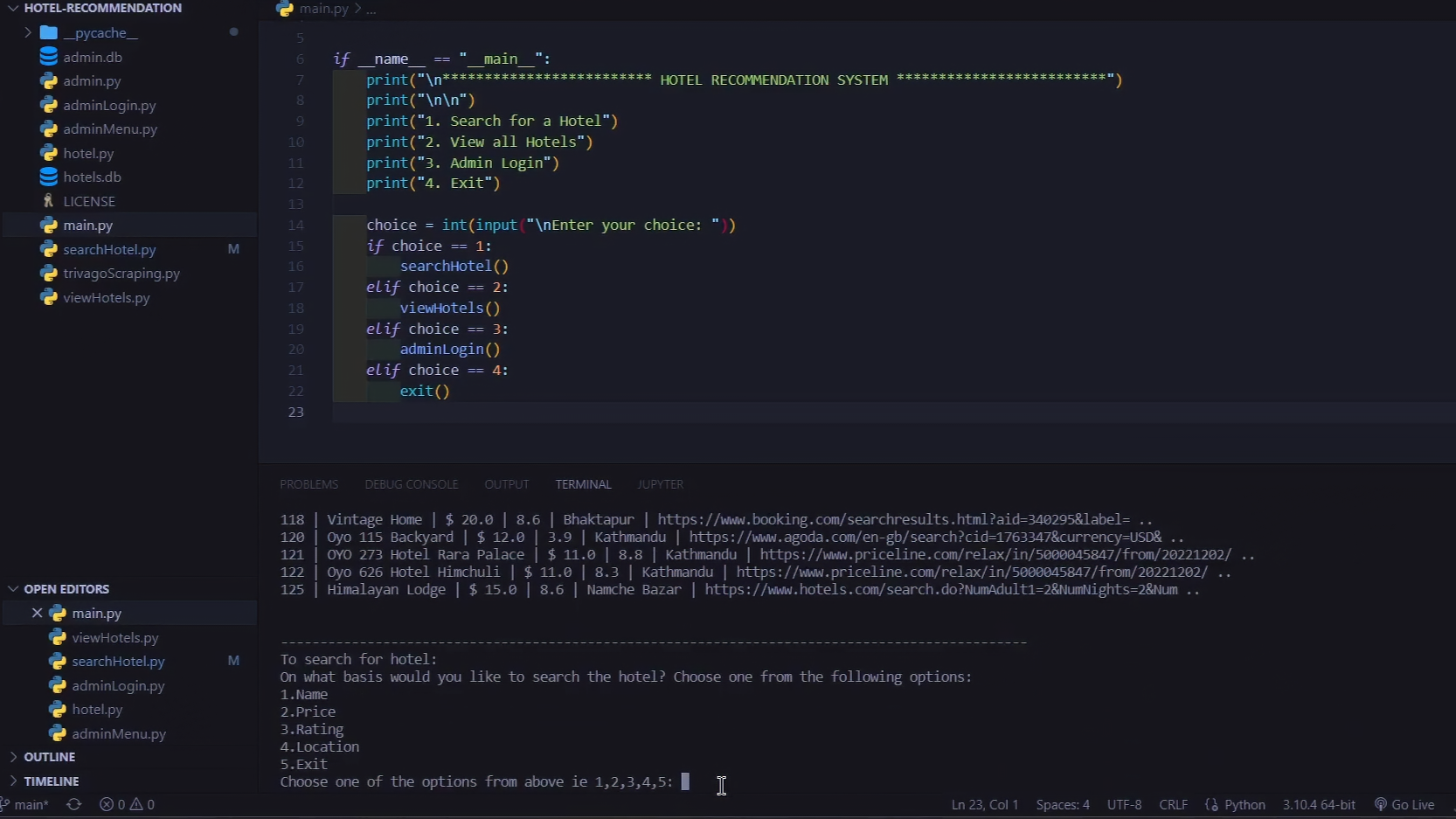Expand the __pycache__ folder chevron
Viewport: 1456px width, 819px height.
tap(28, 32)
